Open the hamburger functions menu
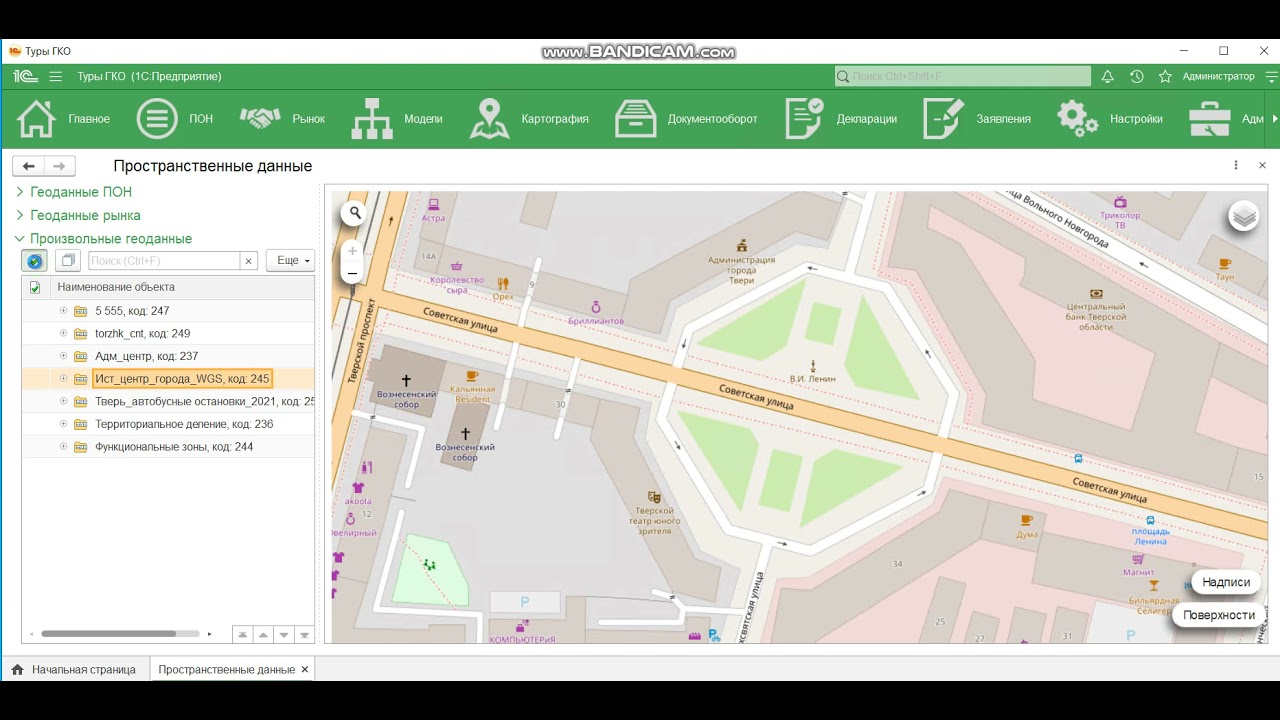Viewport: 1280px width, 720px height. click(x=55, y=76)
